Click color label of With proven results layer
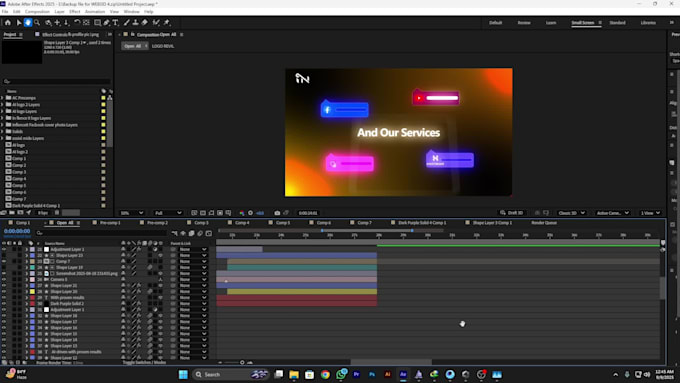Viewport: 680px width, 383px height. click(x=32, y=298)
